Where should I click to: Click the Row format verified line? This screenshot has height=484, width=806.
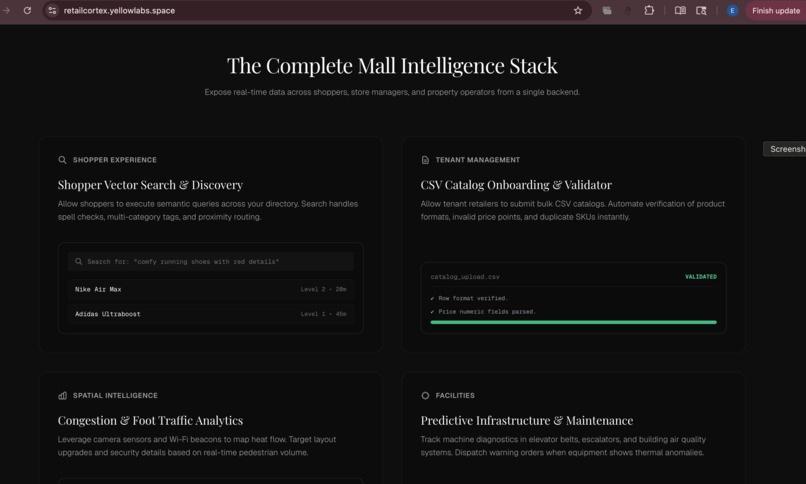click(469, 298)
